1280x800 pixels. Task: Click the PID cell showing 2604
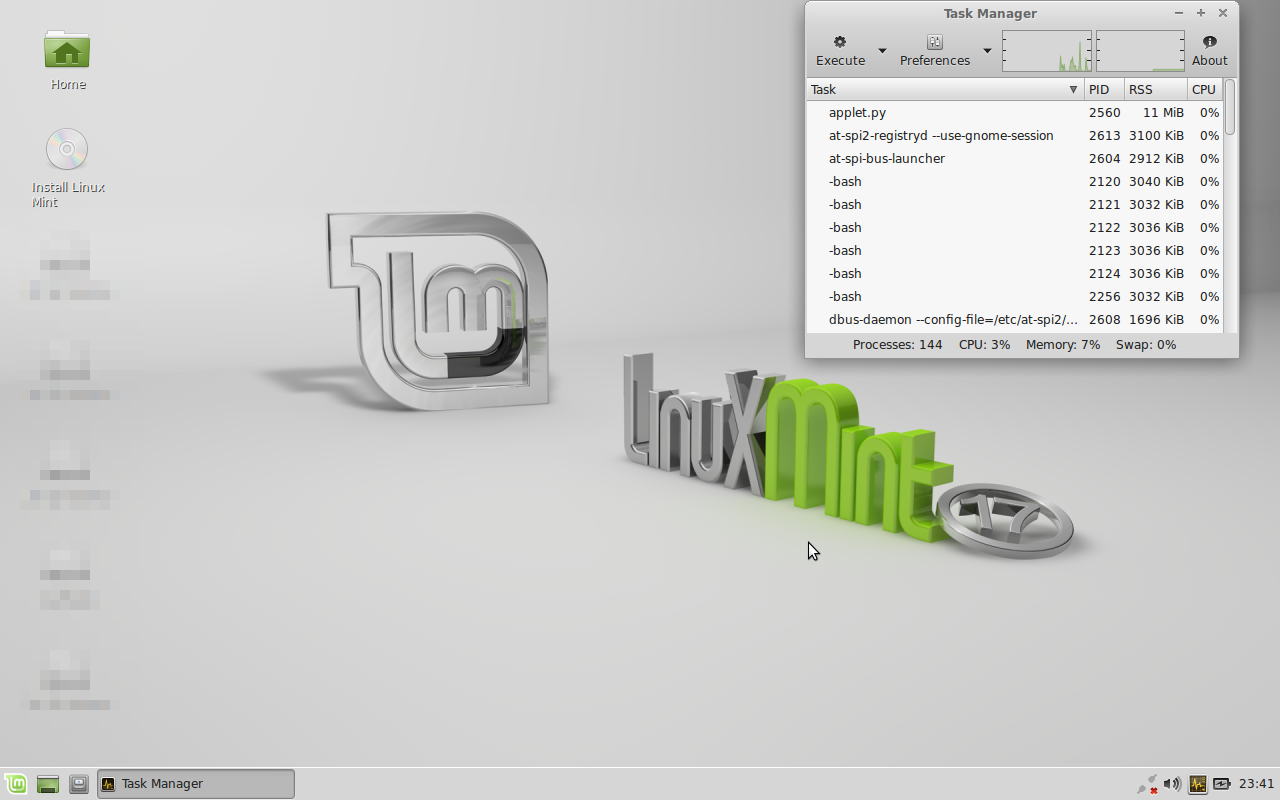click(1104, 159)
